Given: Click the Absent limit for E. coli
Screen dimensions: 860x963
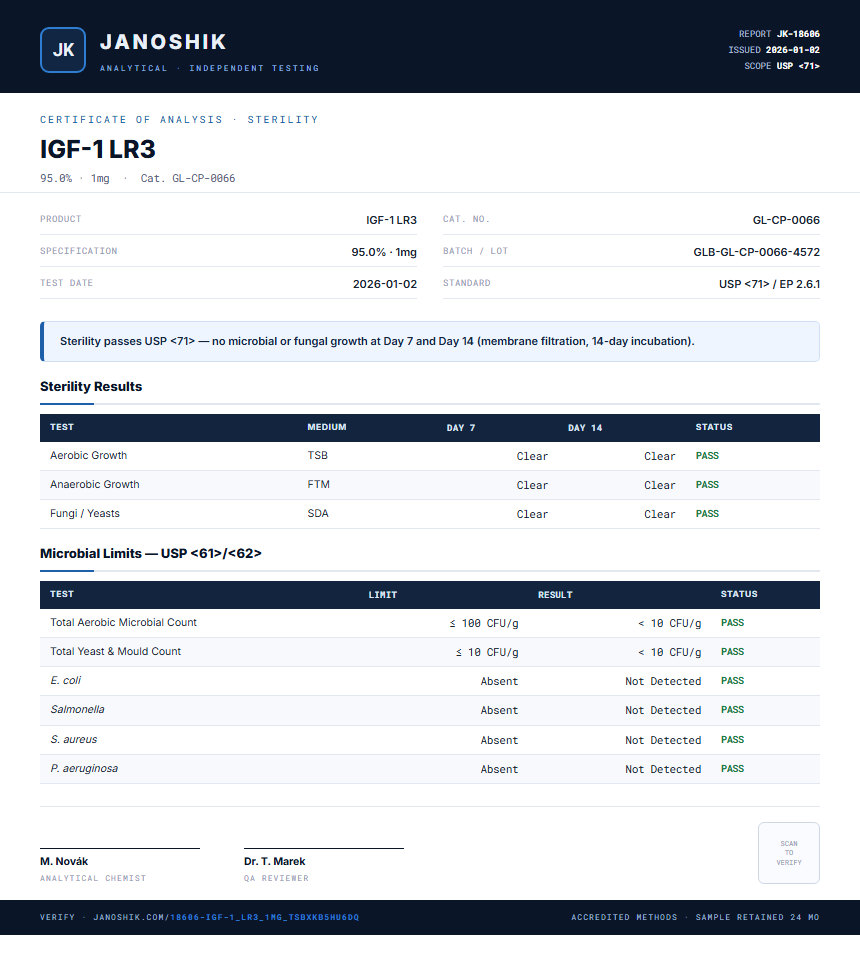Looking at the screenshot, I should [499, 681].
